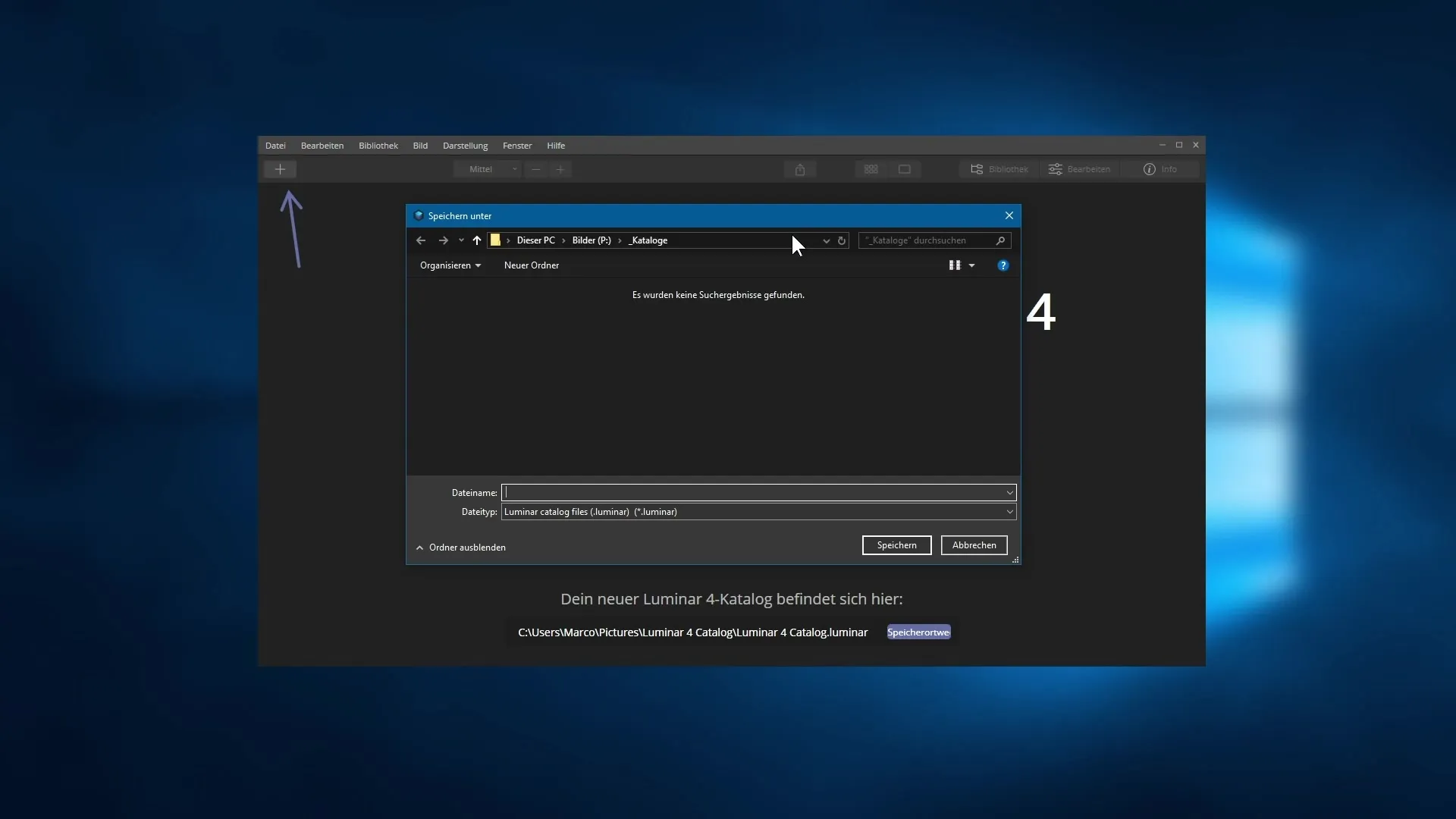This screenshot has height=819, width=1456.
Task: Open help with blue question icon
Action: (1003, 265)
